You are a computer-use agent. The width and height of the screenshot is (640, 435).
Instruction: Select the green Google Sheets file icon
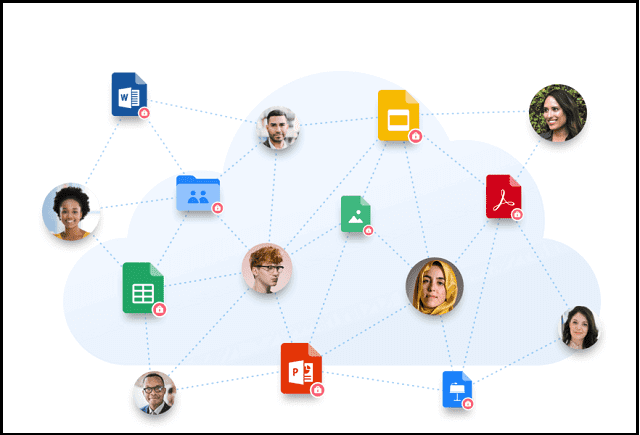click(143, 288)
